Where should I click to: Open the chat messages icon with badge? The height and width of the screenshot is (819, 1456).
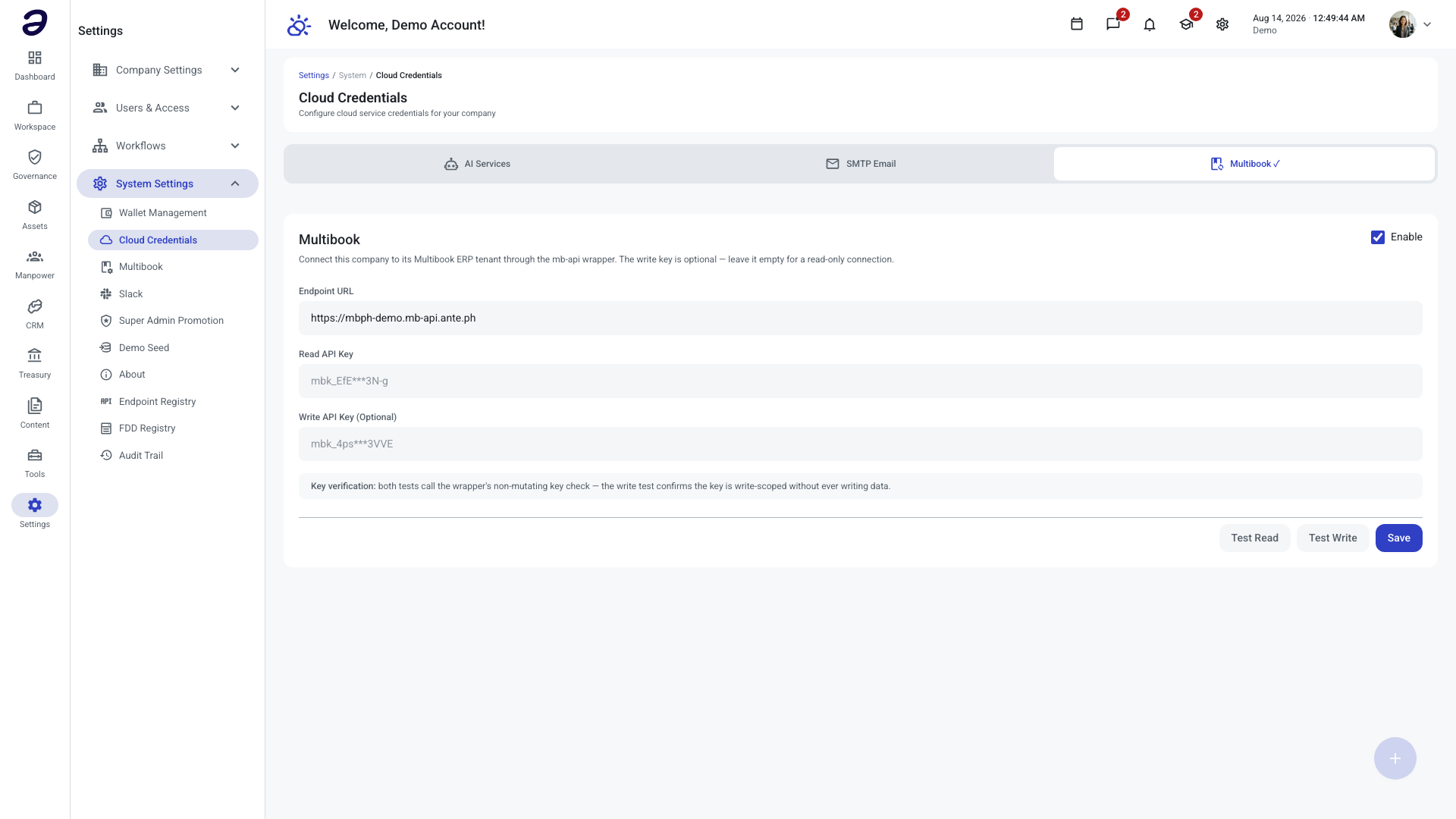point(1113,24)
